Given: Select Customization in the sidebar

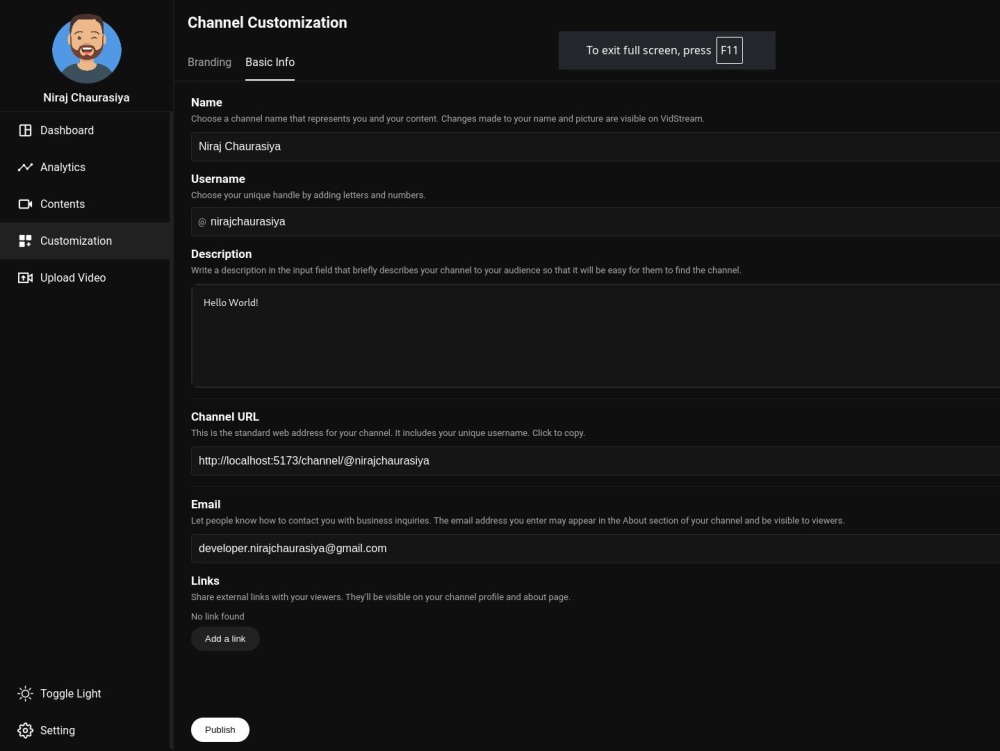Looking at the screenshot, I should [x=85, y=241].
